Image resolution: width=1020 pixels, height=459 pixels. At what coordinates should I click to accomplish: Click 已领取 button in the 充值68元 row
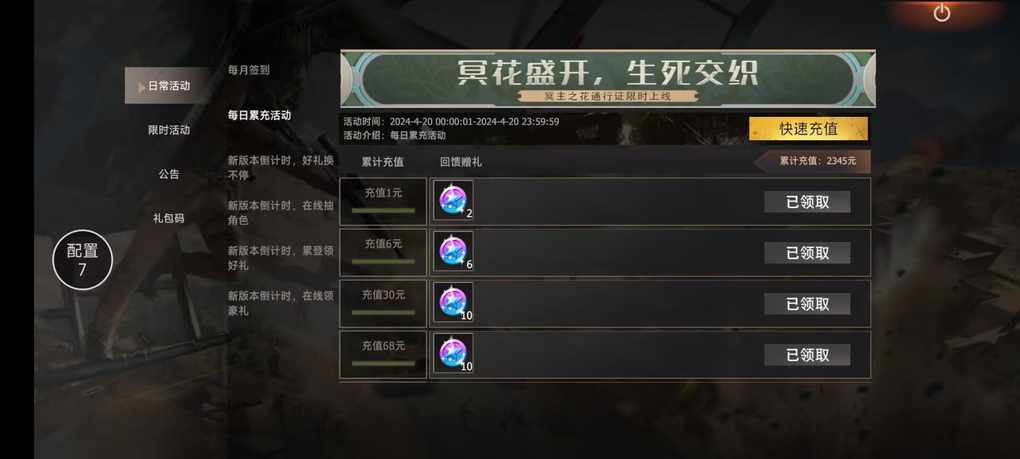click(807, 355)
